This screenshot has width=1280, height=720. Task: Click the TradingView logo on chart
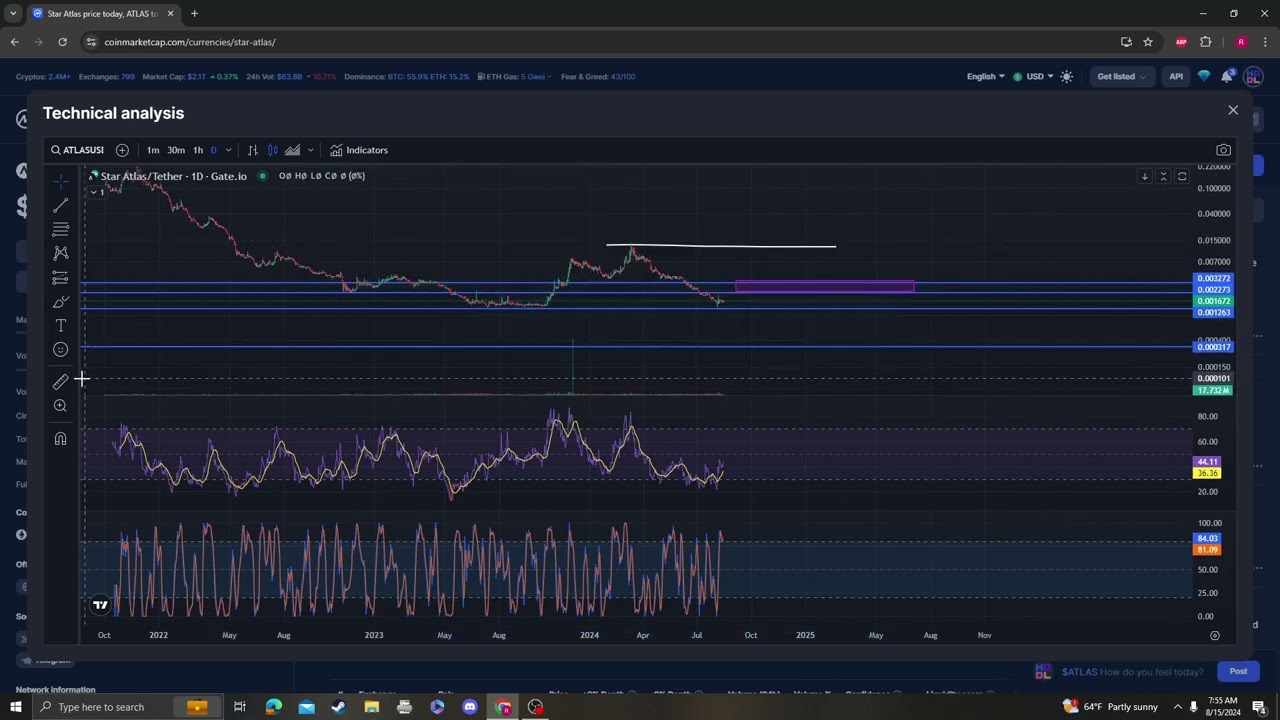[x=100, y=604]
